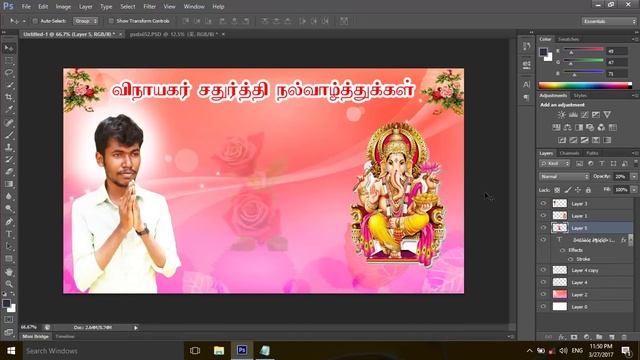The height and width of the screenshot is (360, 640).
Task: Open the Layers panel flyout menu
Action: click(x=635, y=153)
